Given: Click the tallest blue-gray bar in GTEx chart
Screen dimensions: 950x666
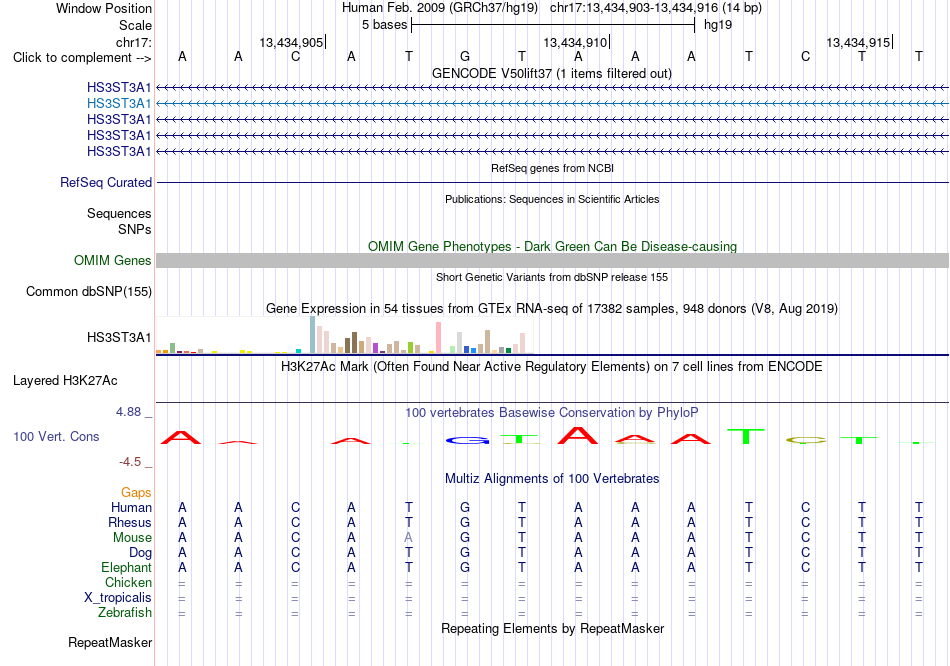Looking at the screenshot, I should click(313, 335).
